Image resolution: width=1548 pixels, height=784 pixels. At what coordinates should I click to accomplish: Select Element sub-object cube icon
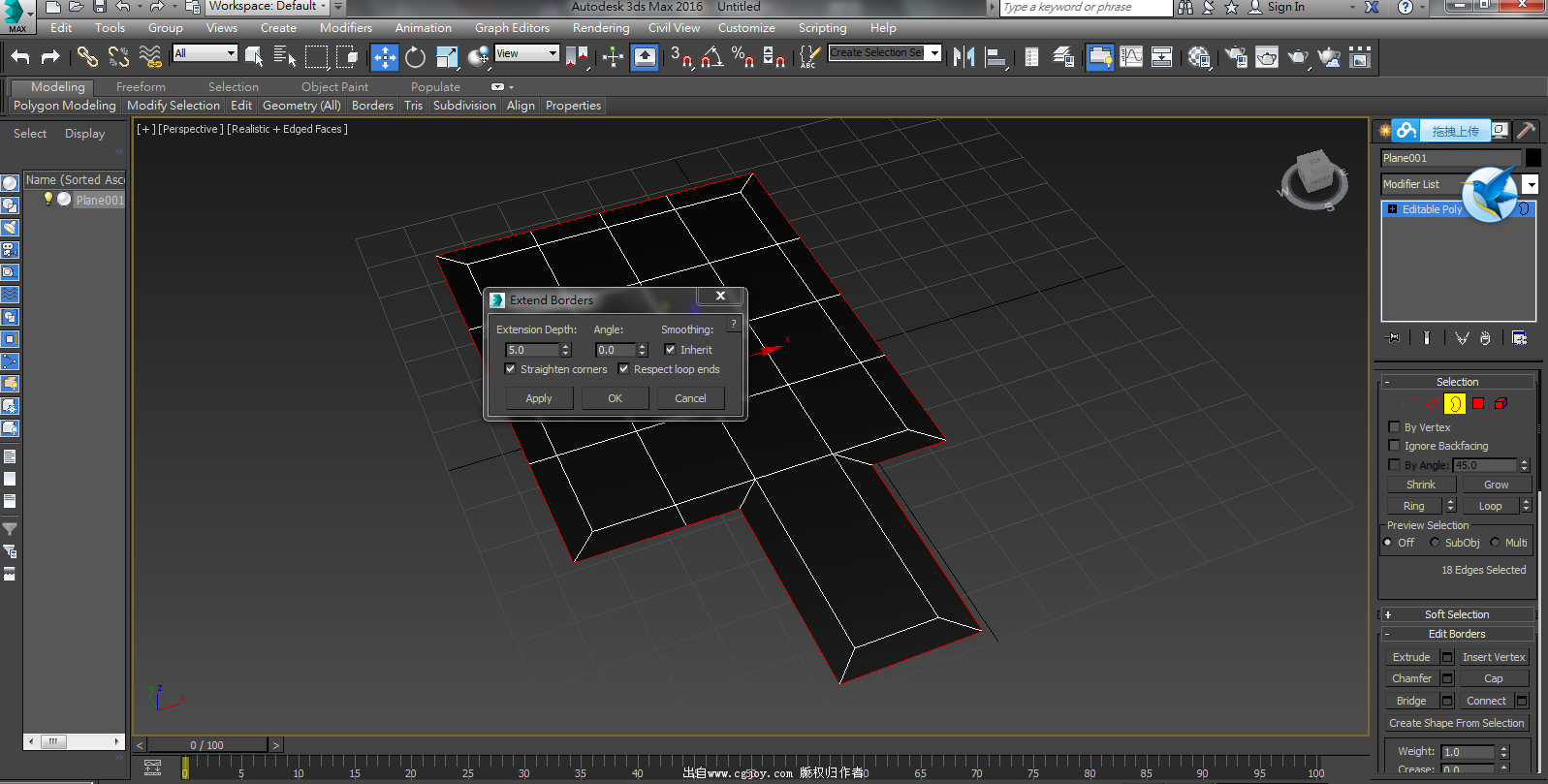point(1501,403)
